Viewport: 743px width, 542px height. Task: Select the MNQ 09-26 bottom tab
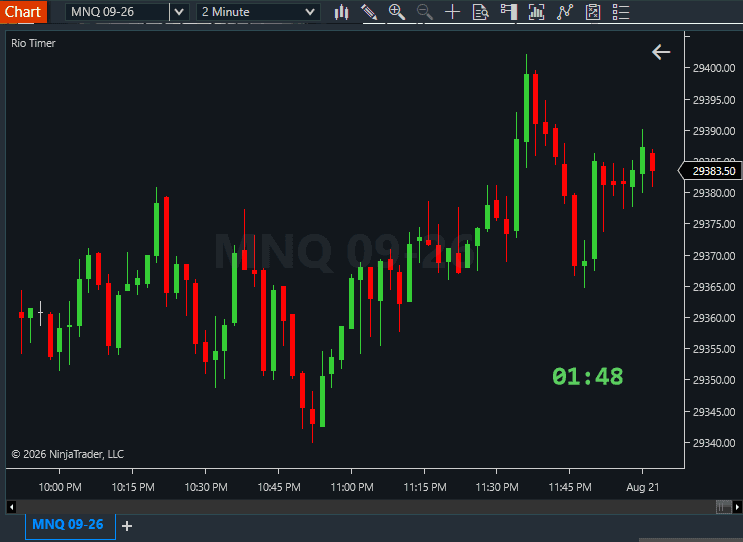pyautogui.click(x=68, y=525)
